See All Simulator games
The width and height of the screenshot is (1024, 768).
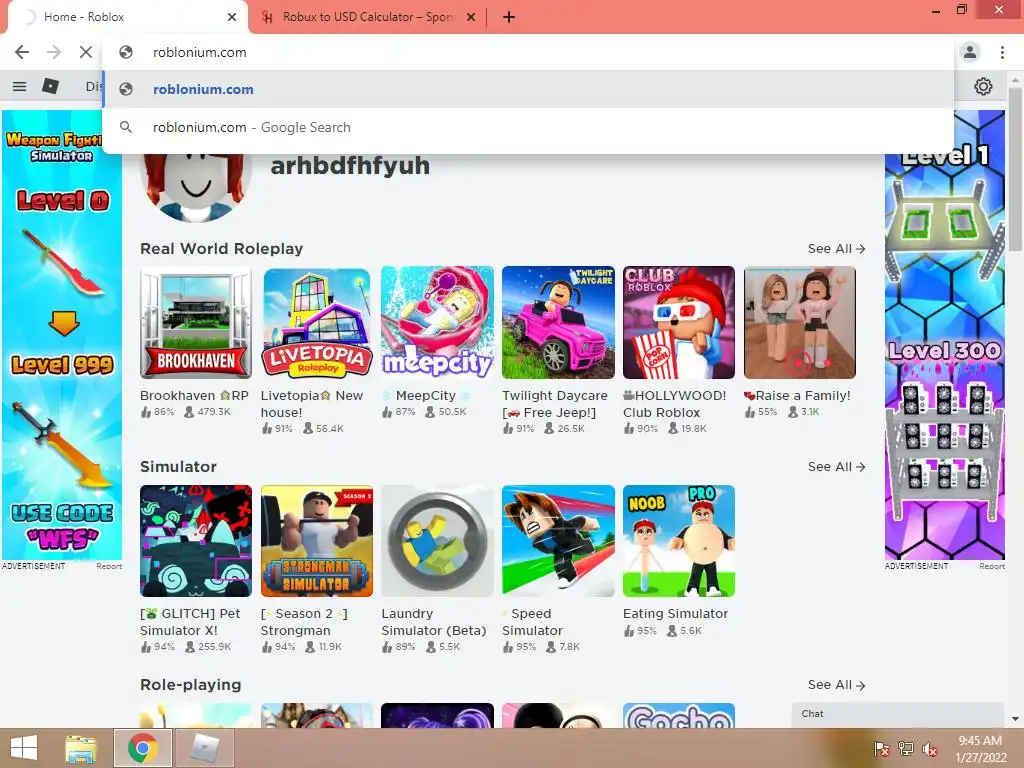(837, 467)
